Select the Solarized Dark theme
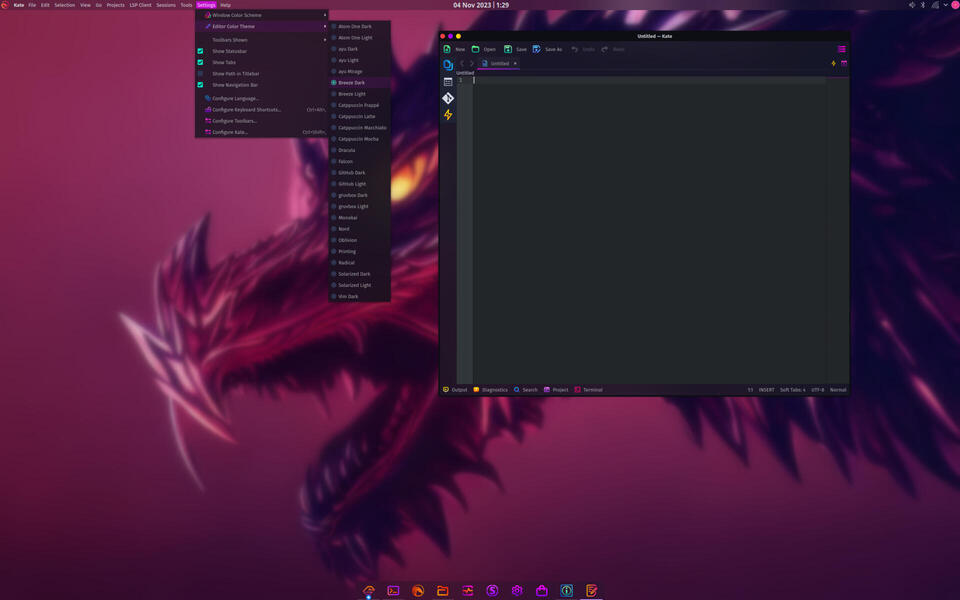This screenshot has width=960, height=600. [x=359, y=274]
